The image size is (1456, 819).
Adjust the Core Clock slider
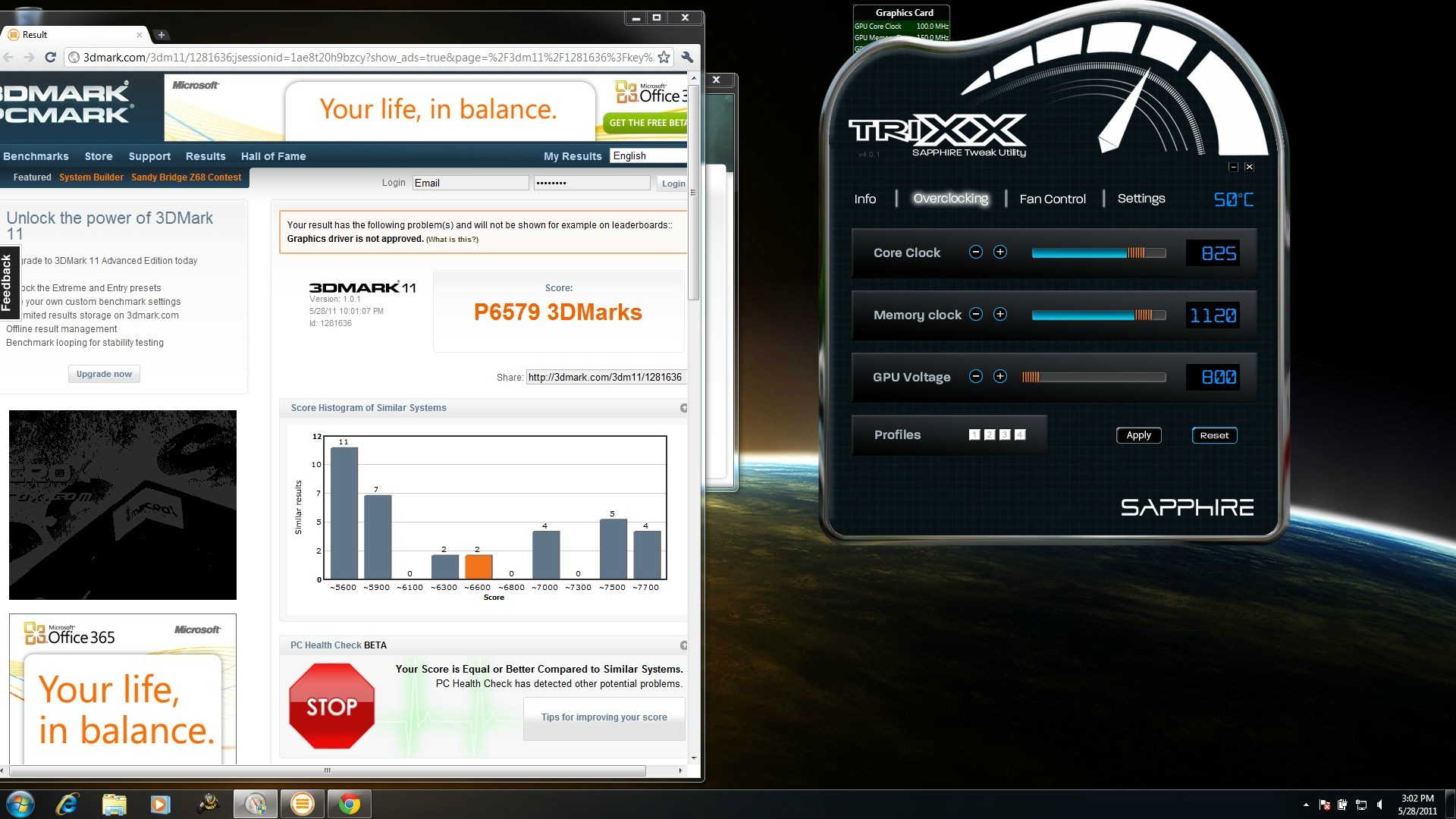(x=1099, y=253)
